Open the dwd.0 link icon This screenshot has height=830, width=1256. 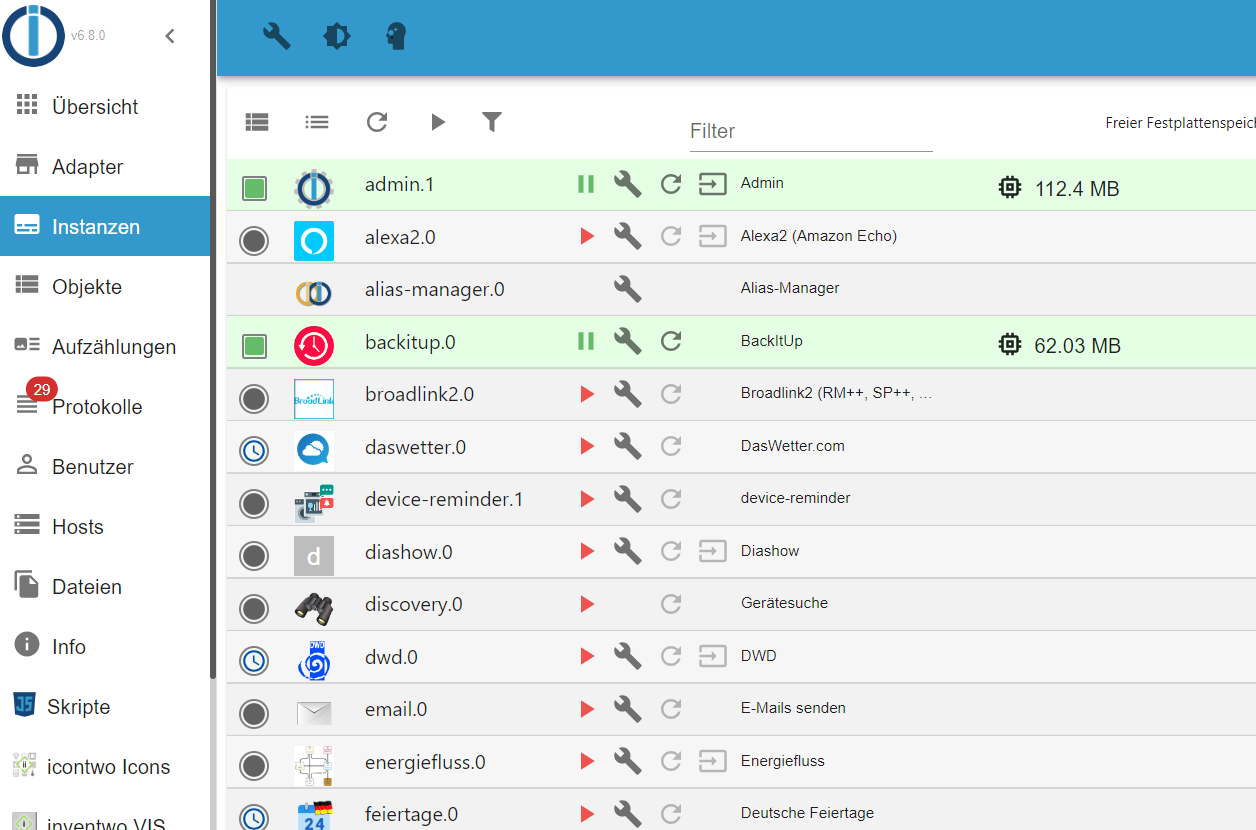click(x=713, y=657)
